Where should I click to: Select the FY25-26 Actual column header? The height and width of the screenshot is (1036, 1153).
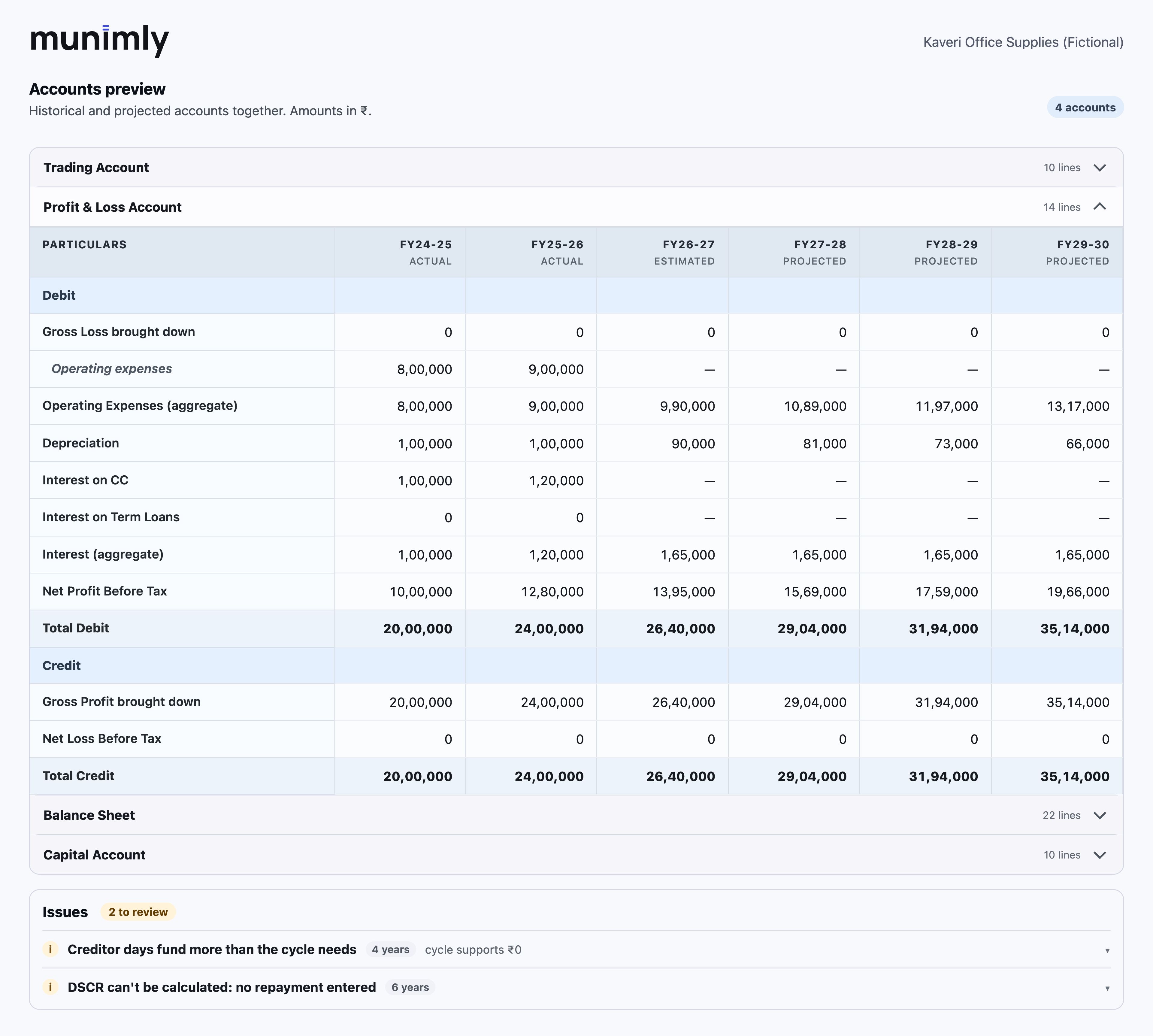click(531, 252)
